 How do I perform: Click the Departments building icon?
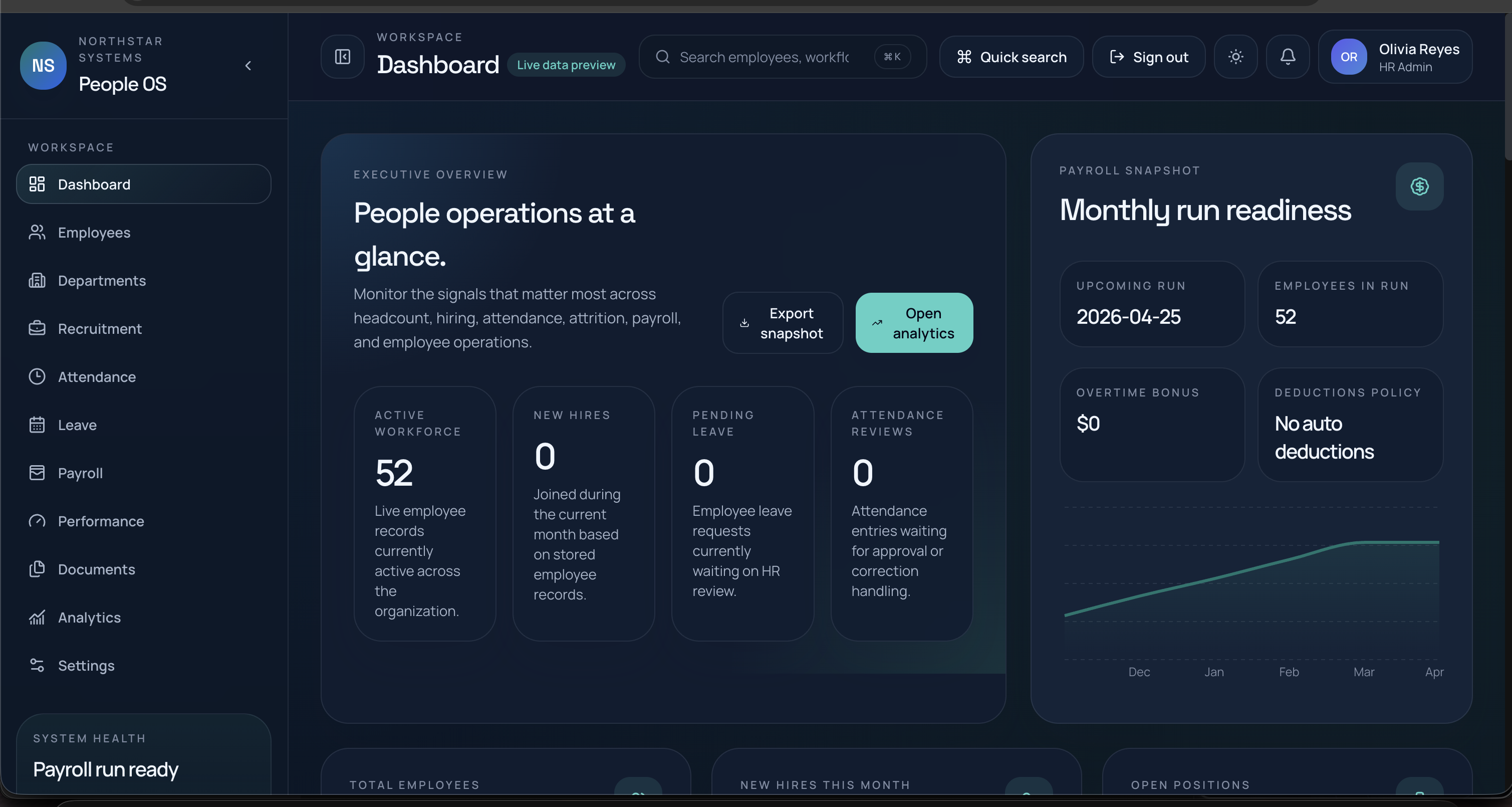click(37, 280)
